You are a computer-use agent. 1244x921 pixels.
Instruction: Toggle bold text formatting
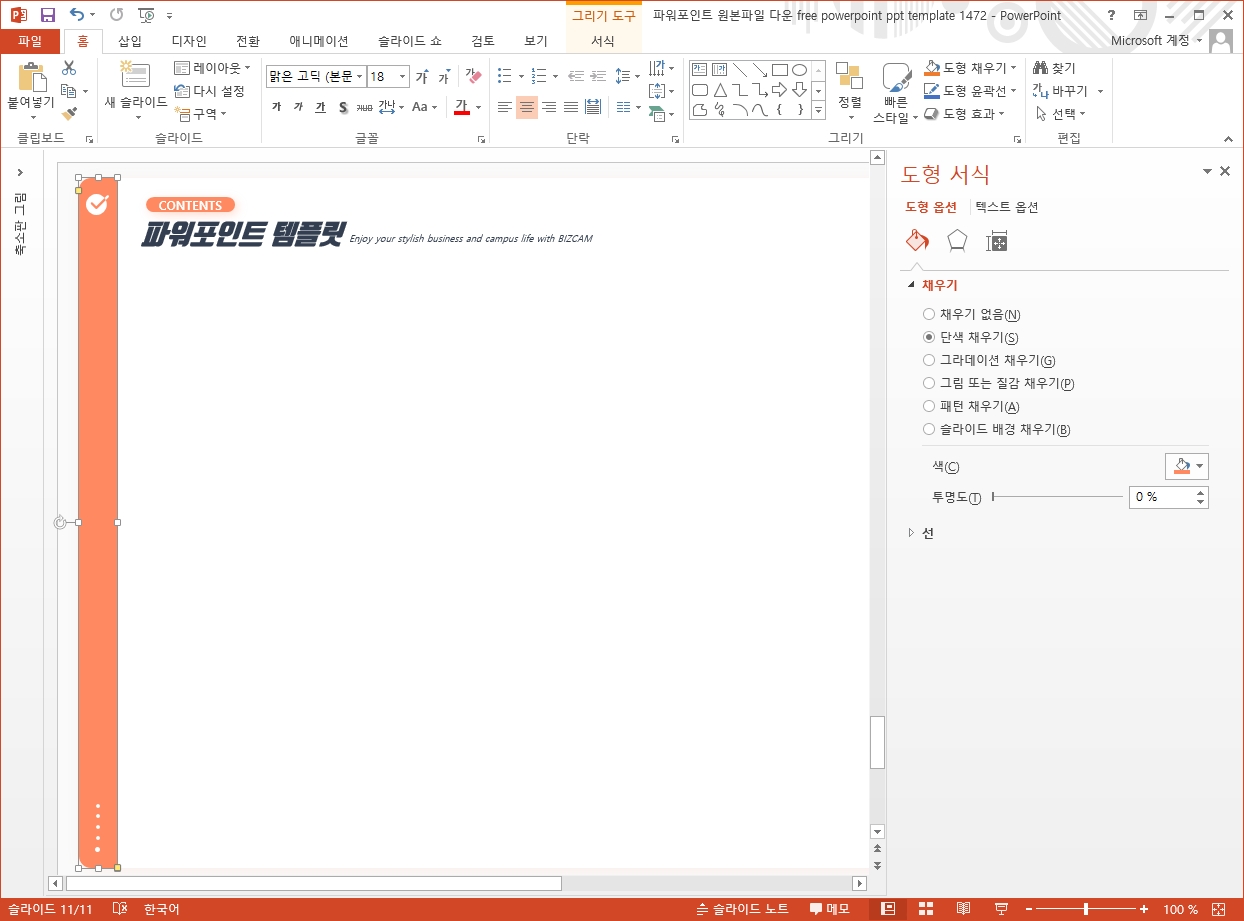[x=277, y=107]
